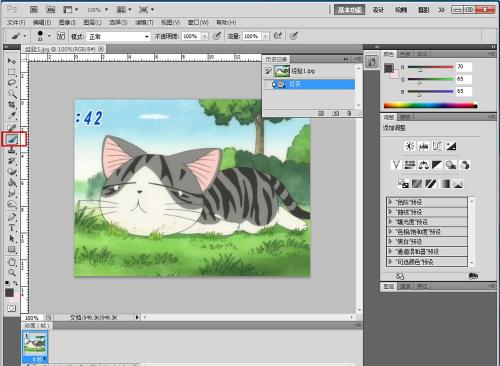This screenshot has height=366, width=500.
Task: Delete current state in History panel
Action: point(349,113)
